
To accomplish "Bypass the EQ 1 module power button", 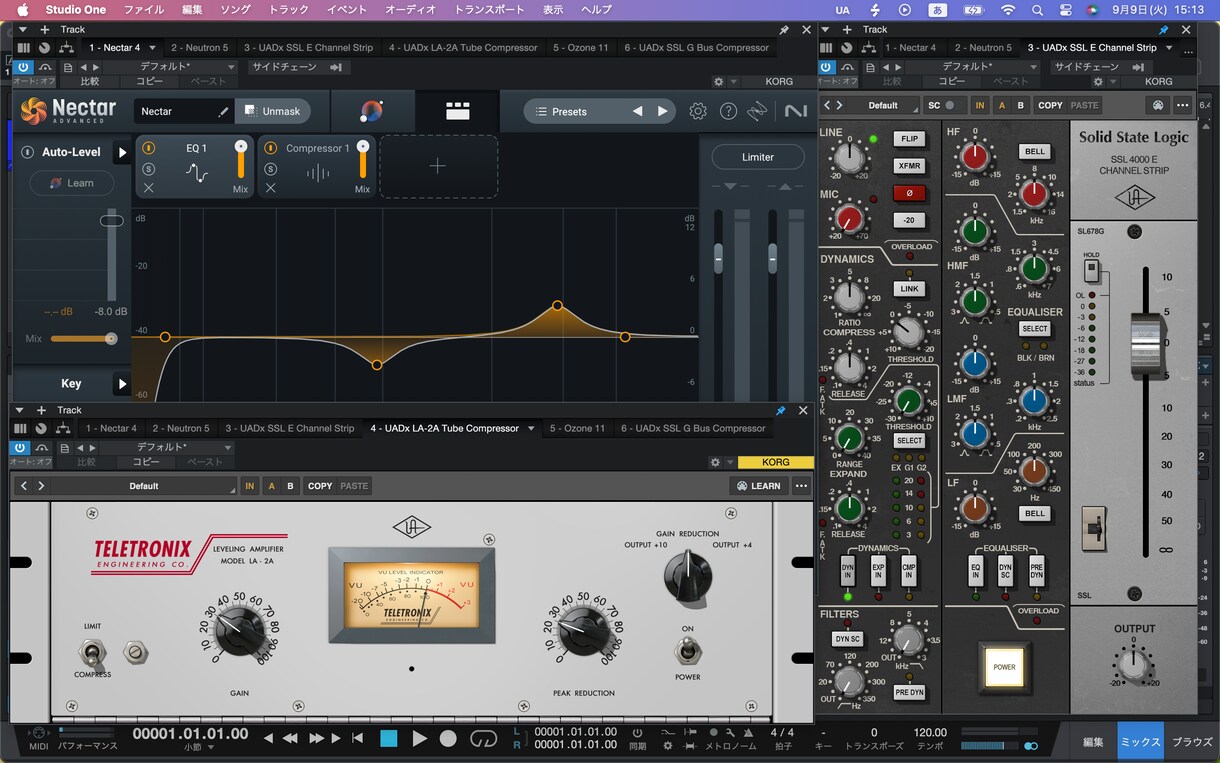I will (x=149, y=148).
